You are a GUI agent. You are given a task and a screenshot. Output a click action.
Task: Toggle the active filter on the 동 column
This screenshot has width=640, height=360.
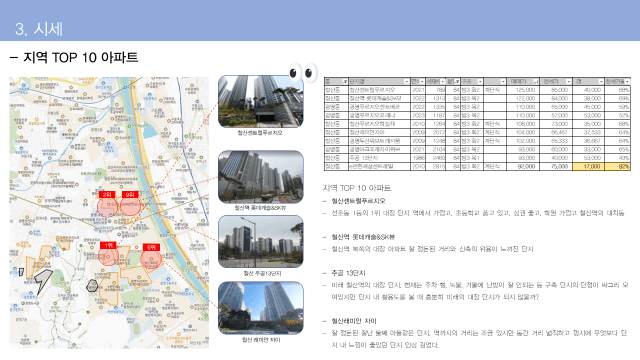[345, 82]
